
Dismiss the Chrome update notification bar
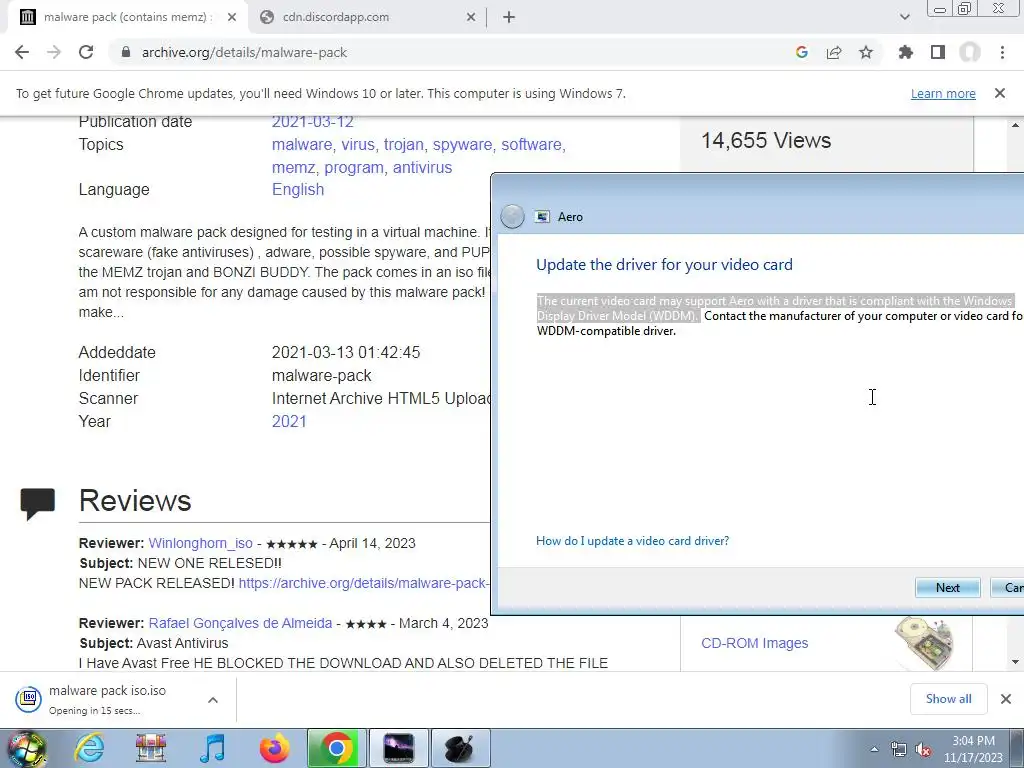pos(1000,93)
